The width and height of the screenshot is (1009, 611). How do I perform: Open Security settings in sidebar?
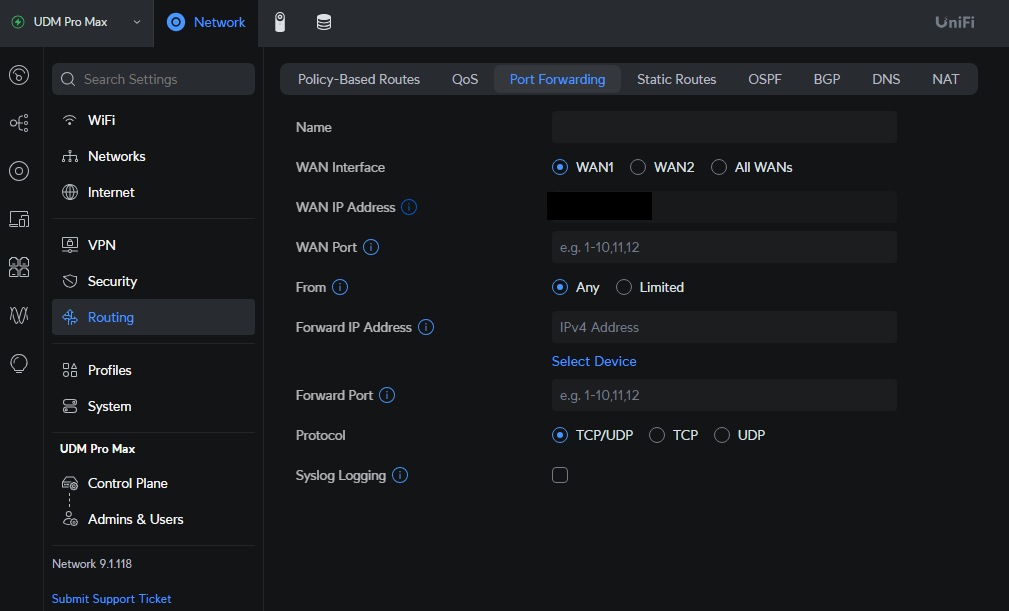click(x=153, y=281)
